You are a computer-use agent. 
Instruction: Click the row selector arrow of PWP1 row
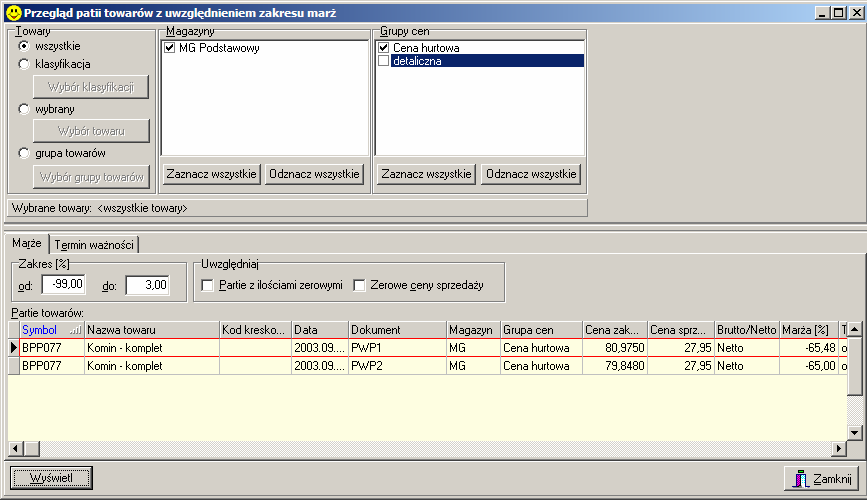coord(14,348)
